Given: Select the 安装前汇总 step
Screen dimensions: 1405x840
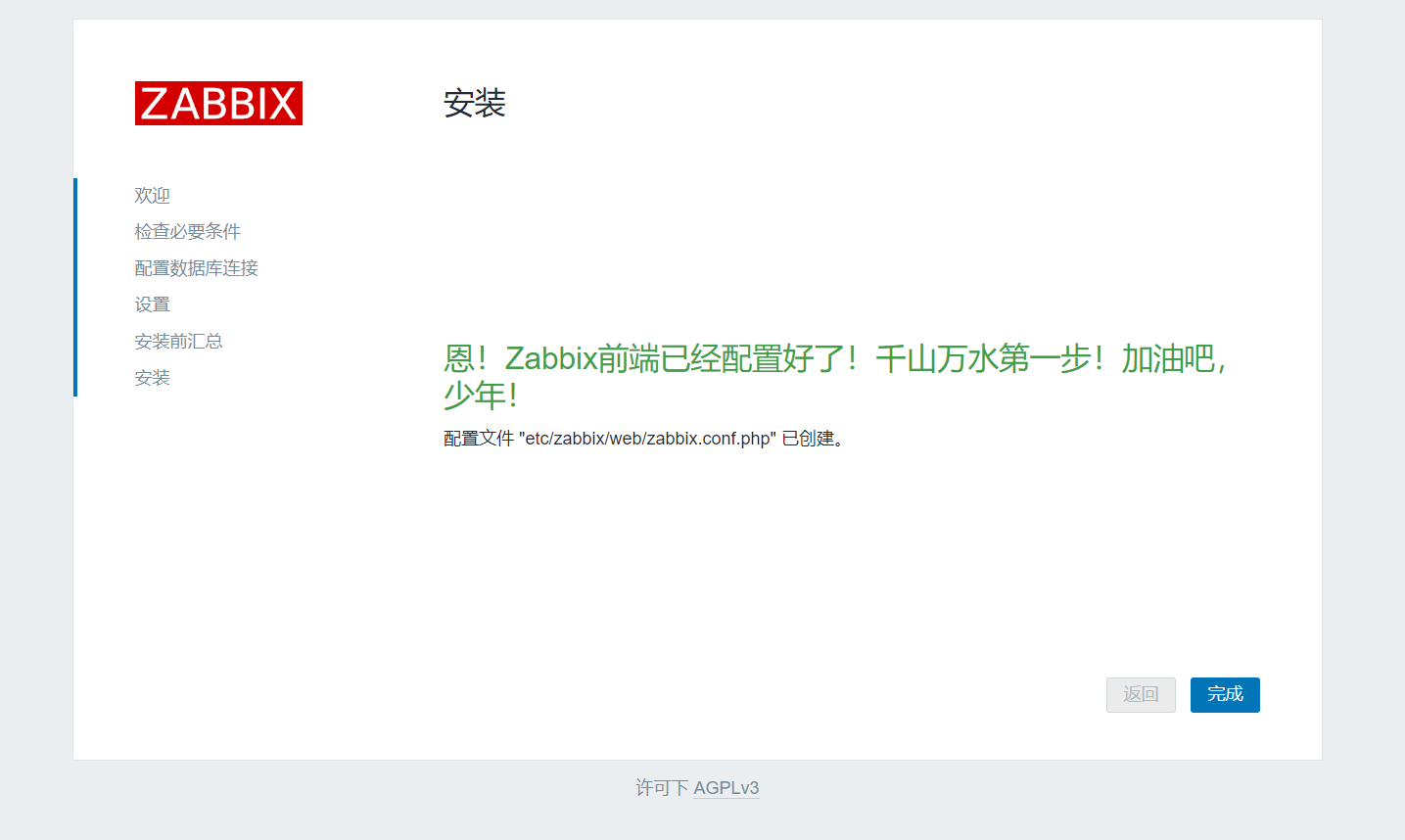Looking at the screenshot, I should pyautogui.click(x=179, y=341).
